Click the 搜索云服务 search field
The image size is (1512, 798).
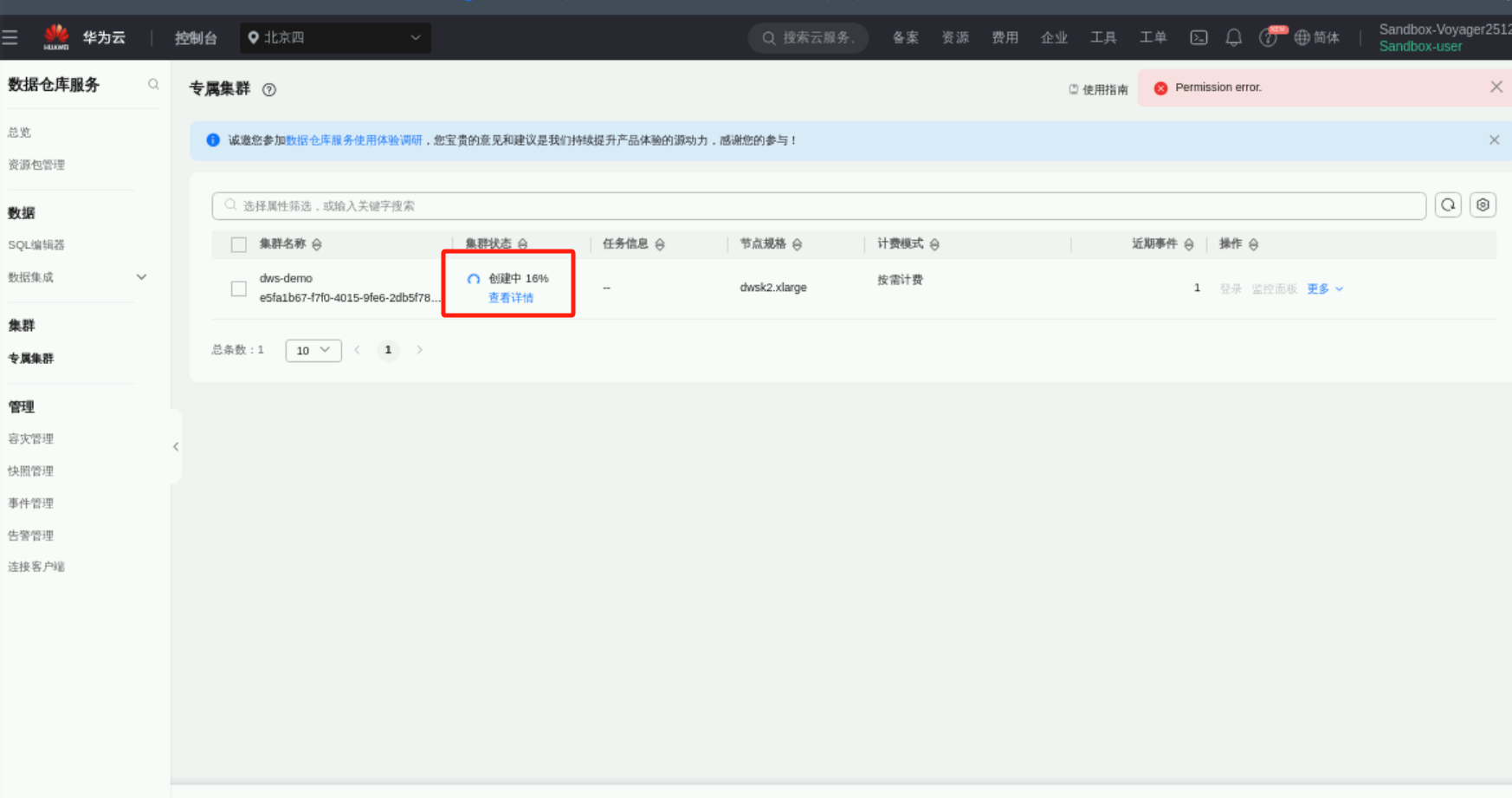[808, 37]
